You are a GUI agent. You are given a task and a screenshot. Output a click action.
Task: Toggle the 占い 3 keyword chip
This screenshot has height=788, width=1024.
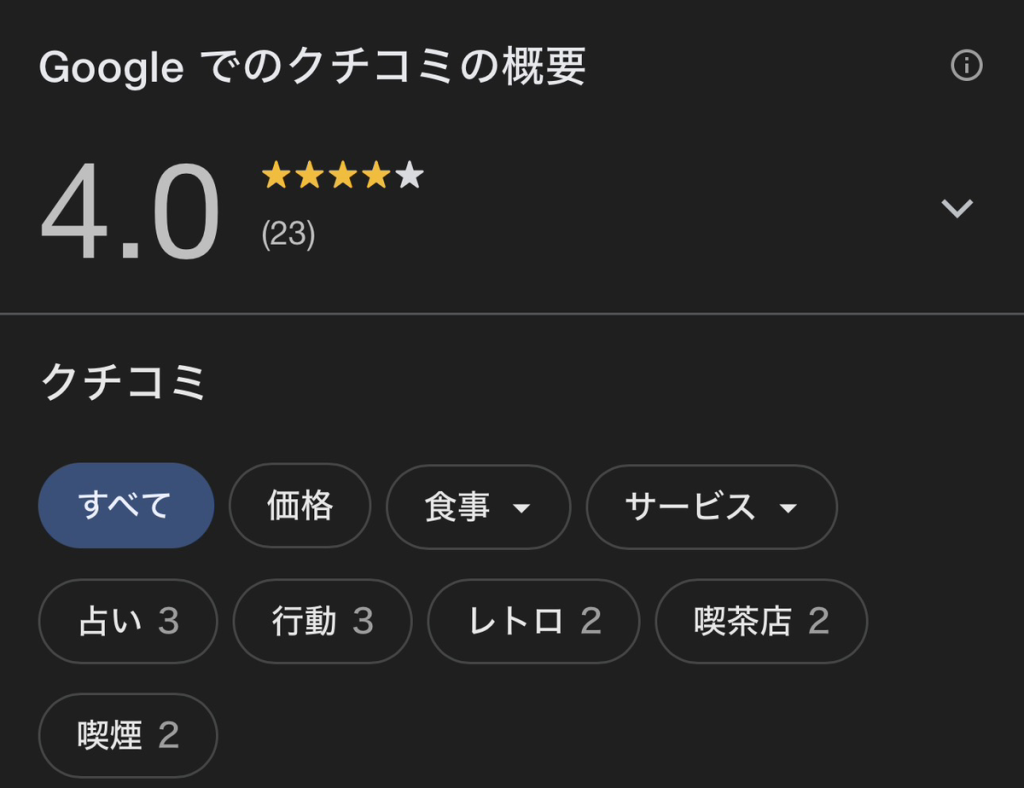pos(128,621)
